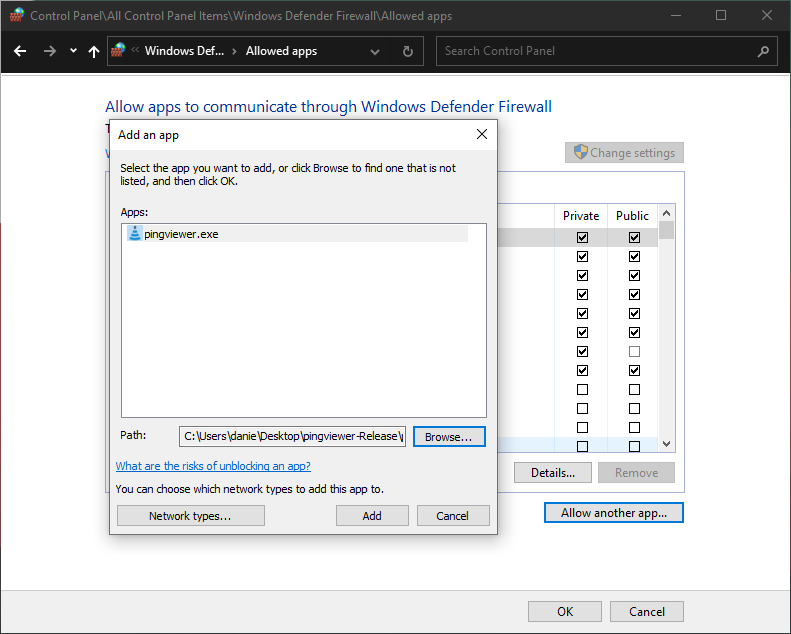Click the Allowed apps breadcrumb segment
Viewport: 791px width, 634px height.
click(x=281, y=51)
